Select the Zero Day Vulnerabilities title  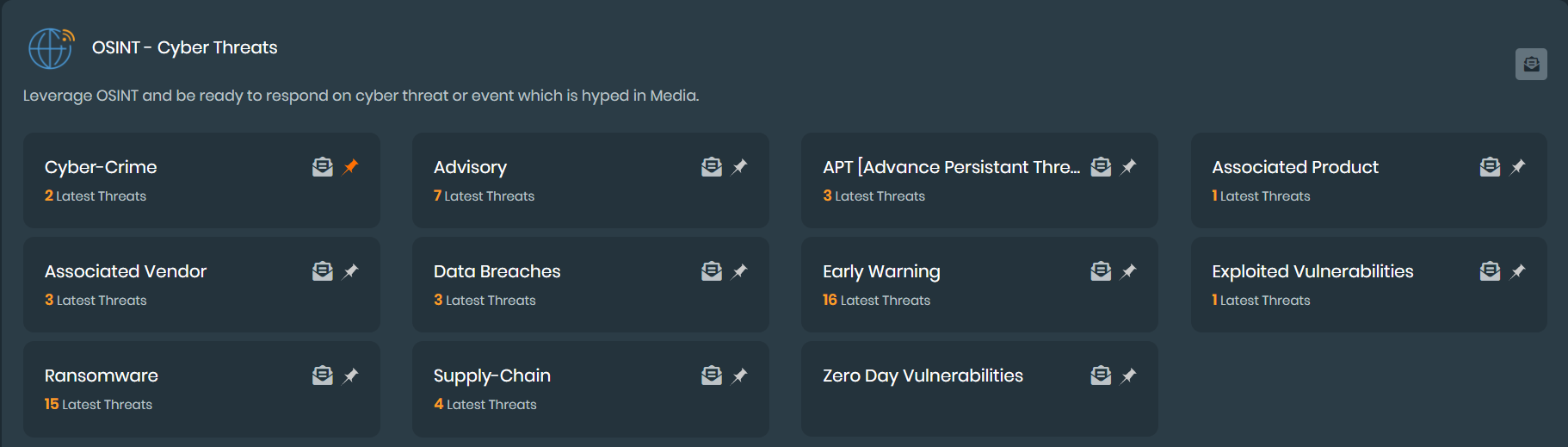pyautogui.click(x=923, y=376)
